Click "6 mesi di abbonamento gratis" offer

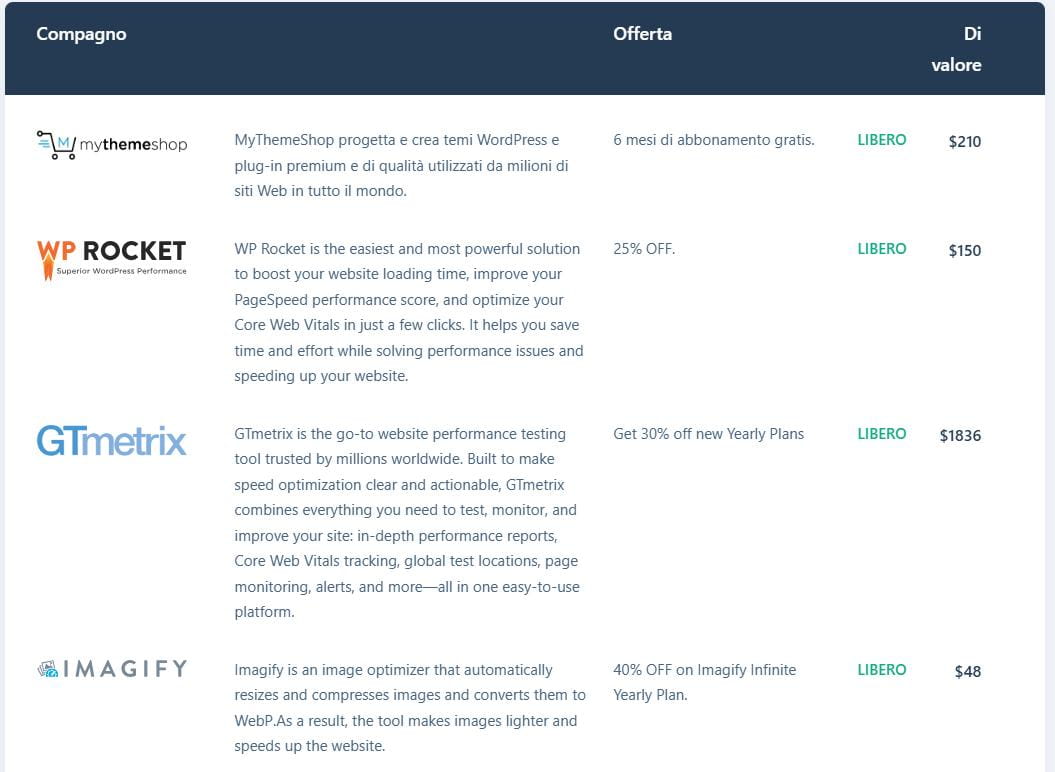point(713,140)
